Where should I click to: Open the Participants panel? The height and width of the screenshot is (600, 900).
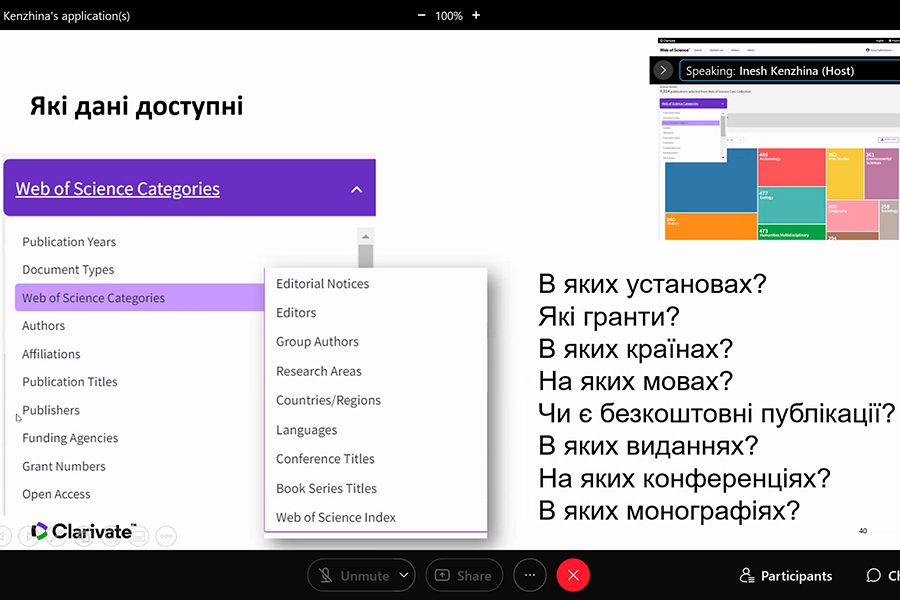coord(786,575)
